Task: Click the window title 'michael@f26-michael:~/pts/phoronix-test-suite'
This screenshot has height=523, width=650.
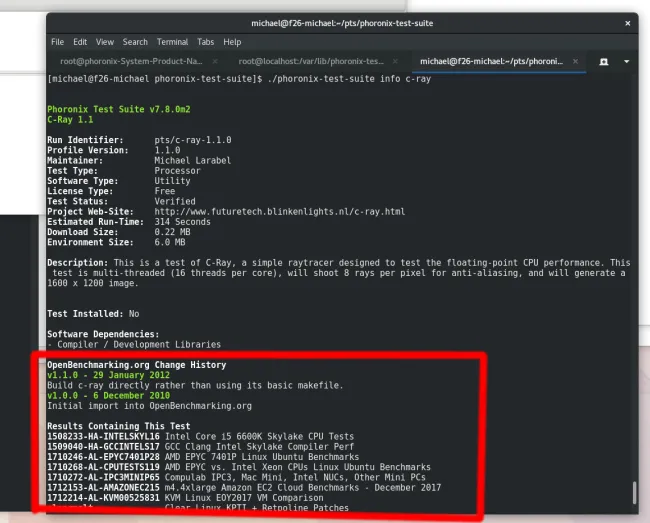Action: 342,23
